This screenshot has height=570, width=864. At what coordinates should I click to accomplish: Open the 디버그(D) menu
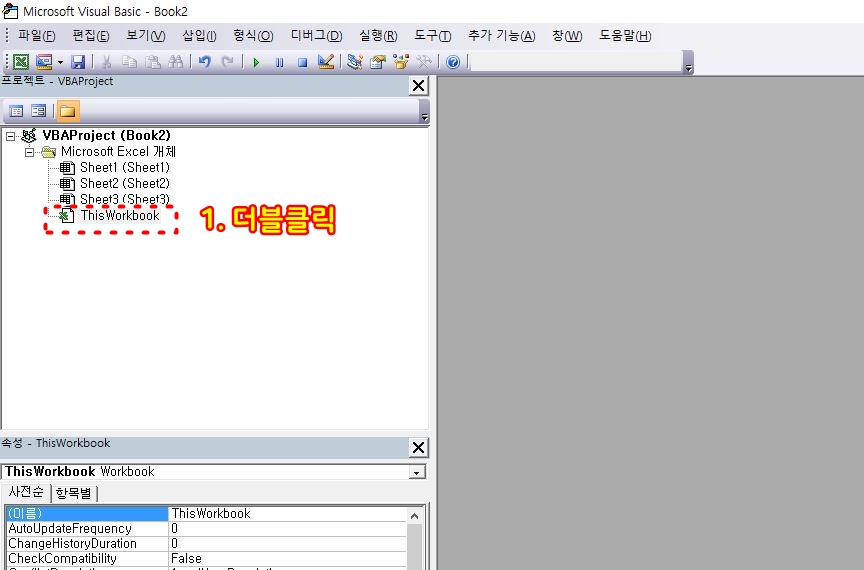(316, 36)
